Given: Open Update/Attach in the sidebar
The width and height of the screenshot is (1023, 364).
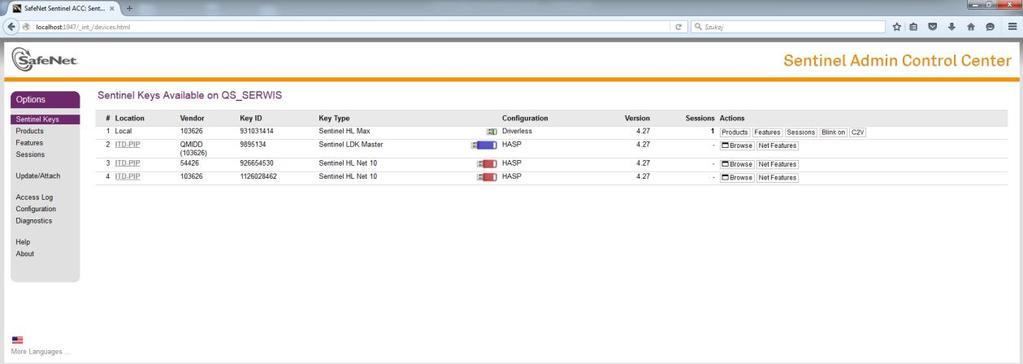Looking at the screenshot, I should (x=38, y=176).
